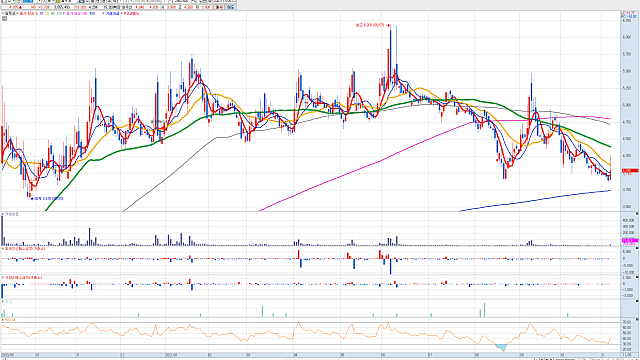640x360 pixels.
Task: Click the red buy button in the quote bar
Action: tap(219, 7)
